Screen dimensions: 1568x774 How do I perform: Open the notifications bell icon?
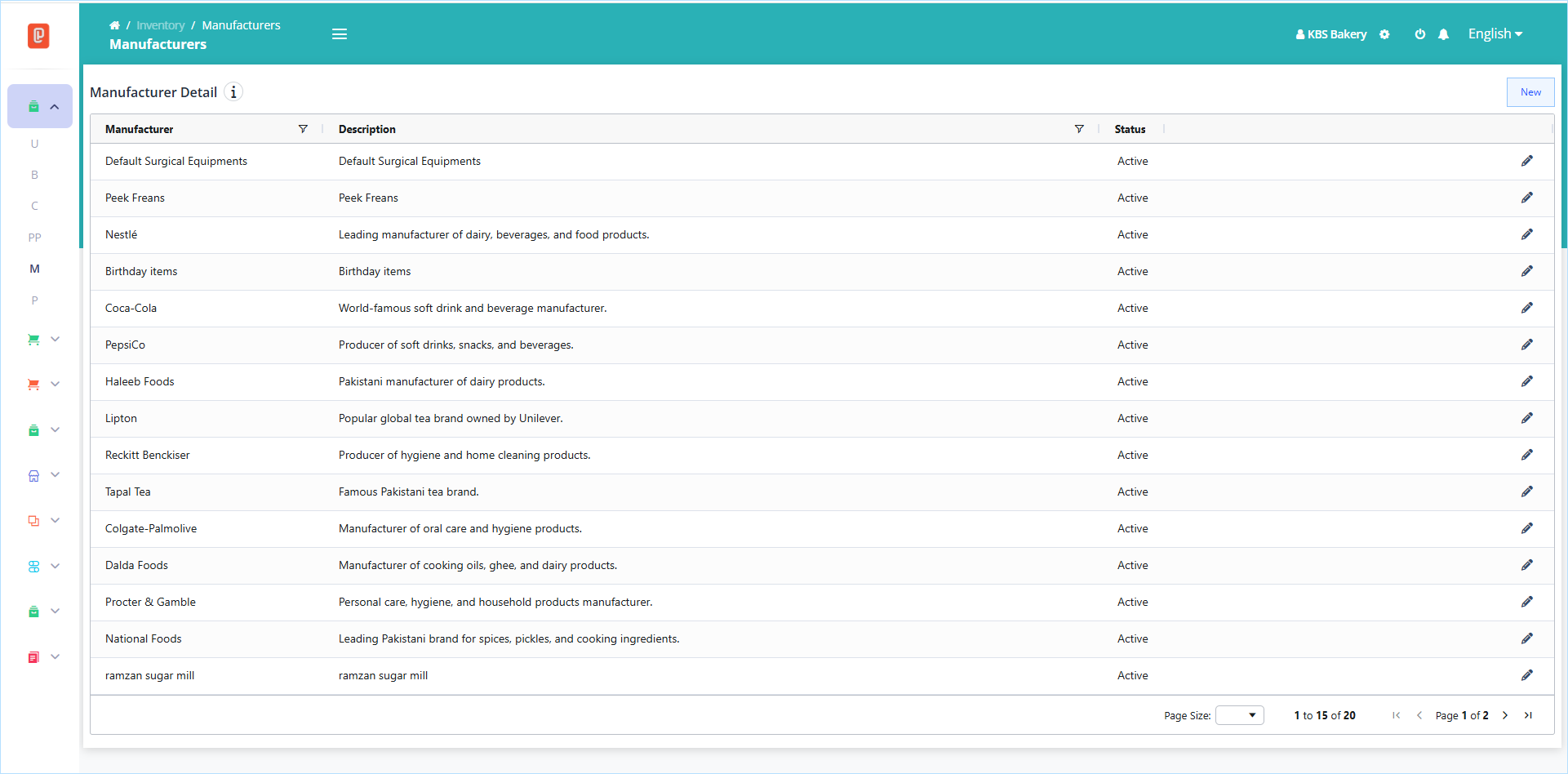pyautogui.click(x=1443, y=34)
